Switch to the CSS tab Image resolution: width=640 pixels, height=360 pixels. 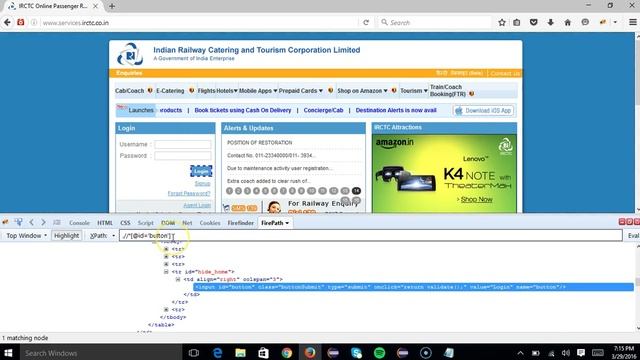(x=125, y=223)
